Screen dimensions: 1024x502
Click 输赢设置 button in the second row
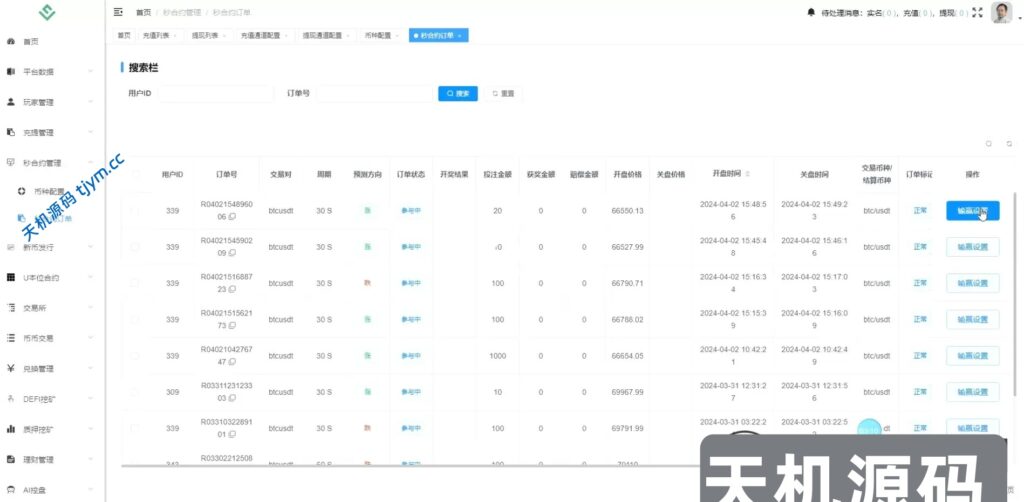coord(972,247)
